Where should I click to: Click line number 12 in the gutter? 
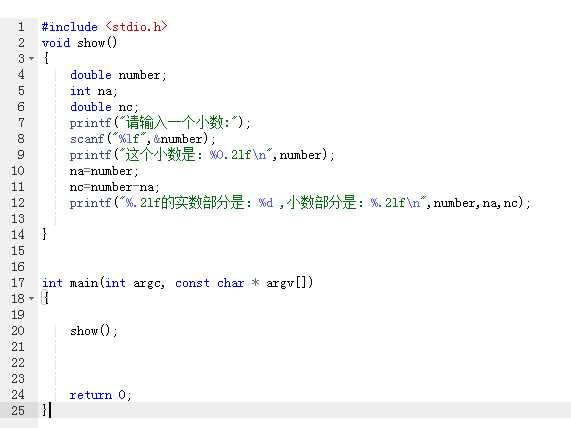(17, 203)
